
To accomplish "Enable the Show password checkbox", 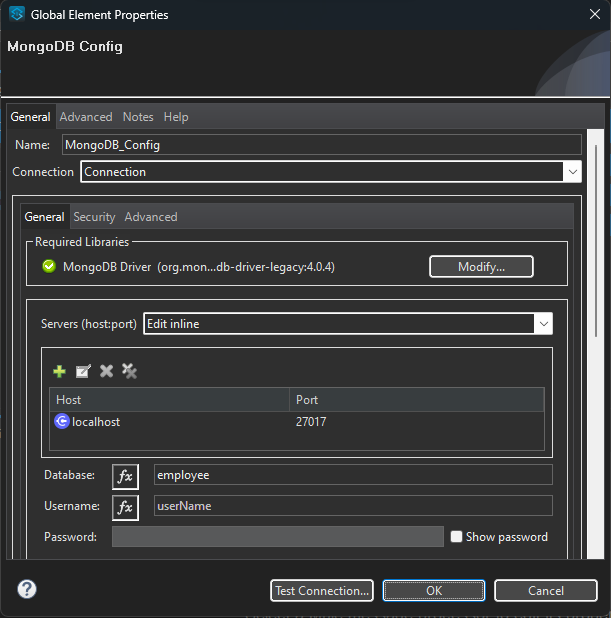I will (457, 537).
